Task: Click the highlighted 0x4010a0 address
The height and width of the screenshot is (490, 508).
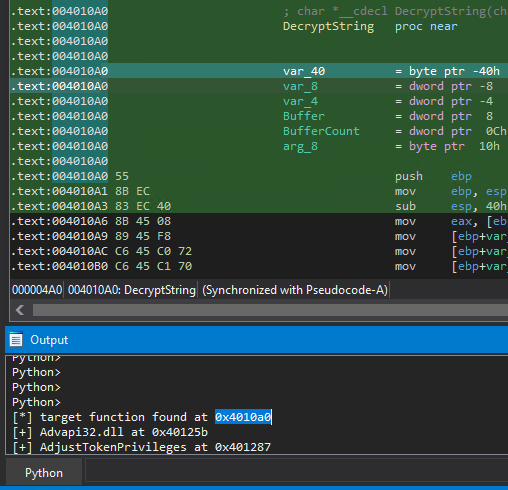Action: [243, 417]
